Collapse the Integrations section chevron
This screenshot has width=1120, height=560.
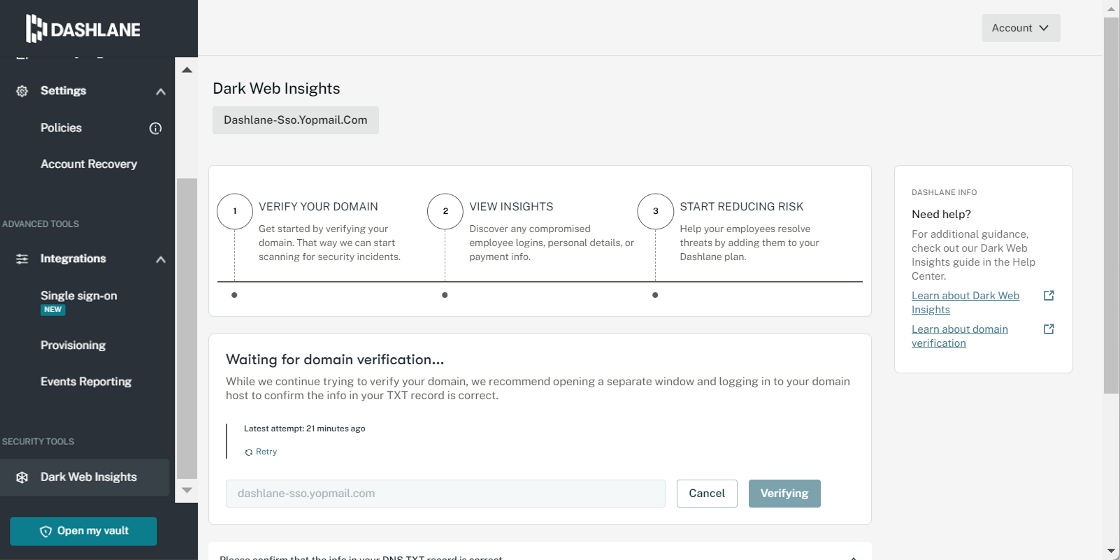(x=161, y=259)
